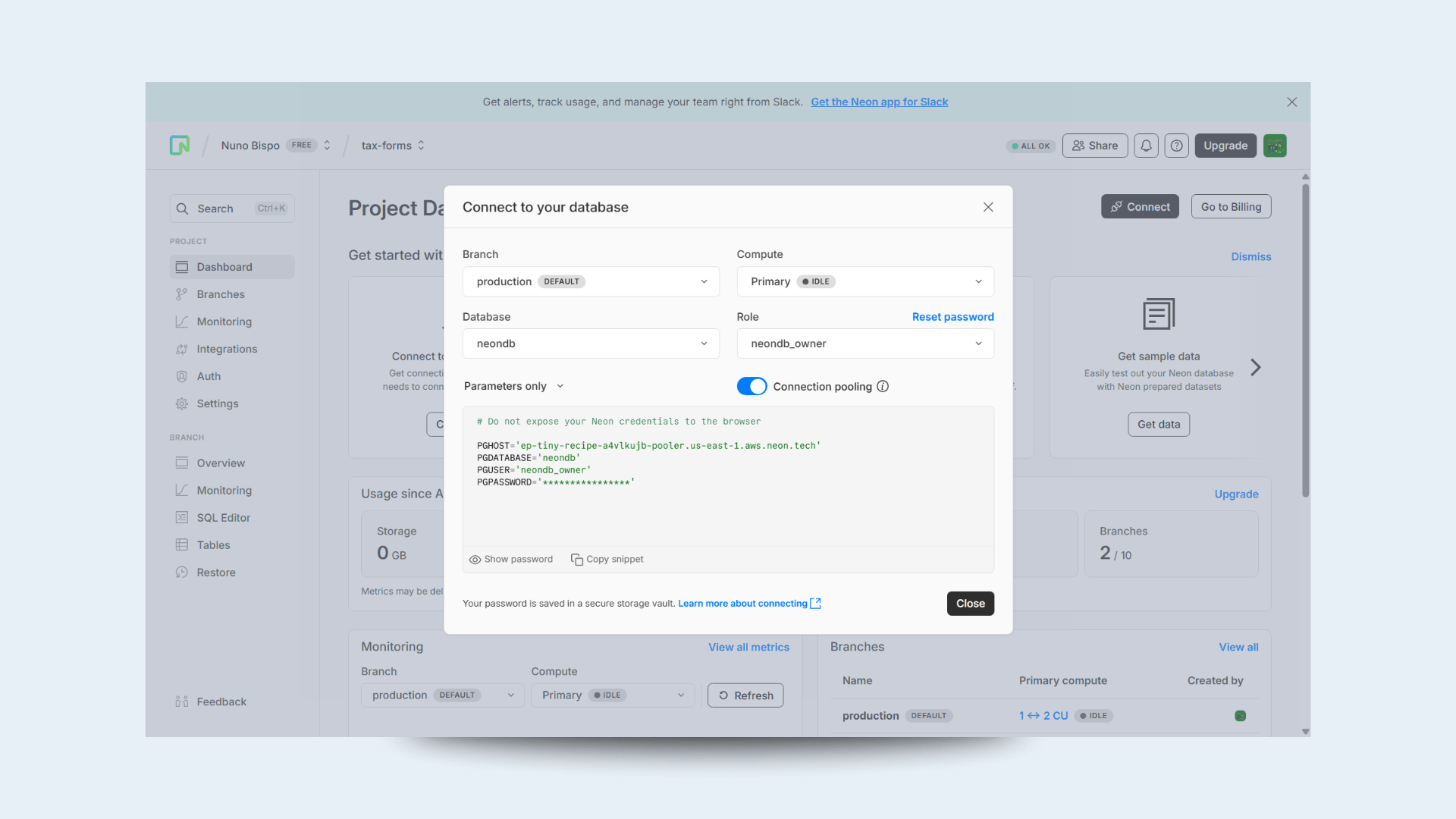Disable Connection pooling

point(752,386)
